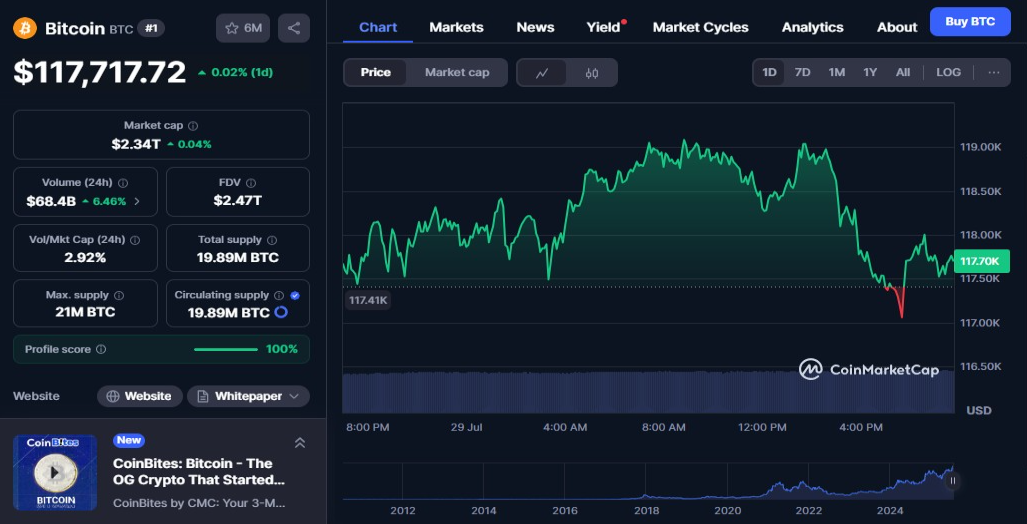Switch to candlestick chart icon
Screen dimensions: 1027x524
click(591, 73)
